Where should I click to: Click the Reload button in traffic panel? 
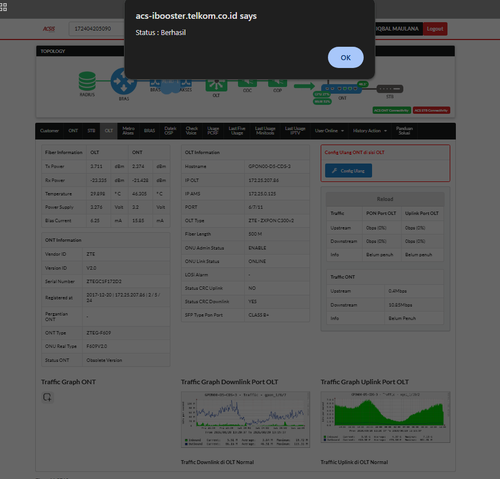click(385, 199)
